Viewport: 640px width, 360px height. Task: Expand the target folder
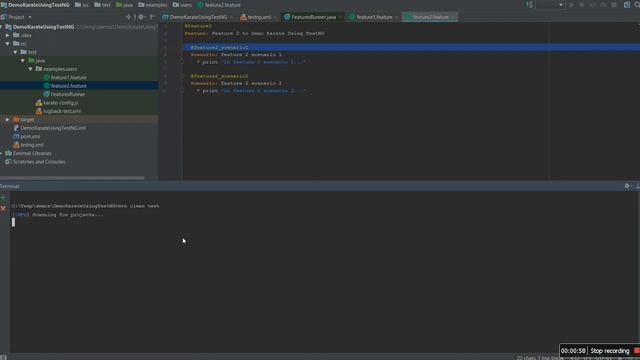[7, 120]
